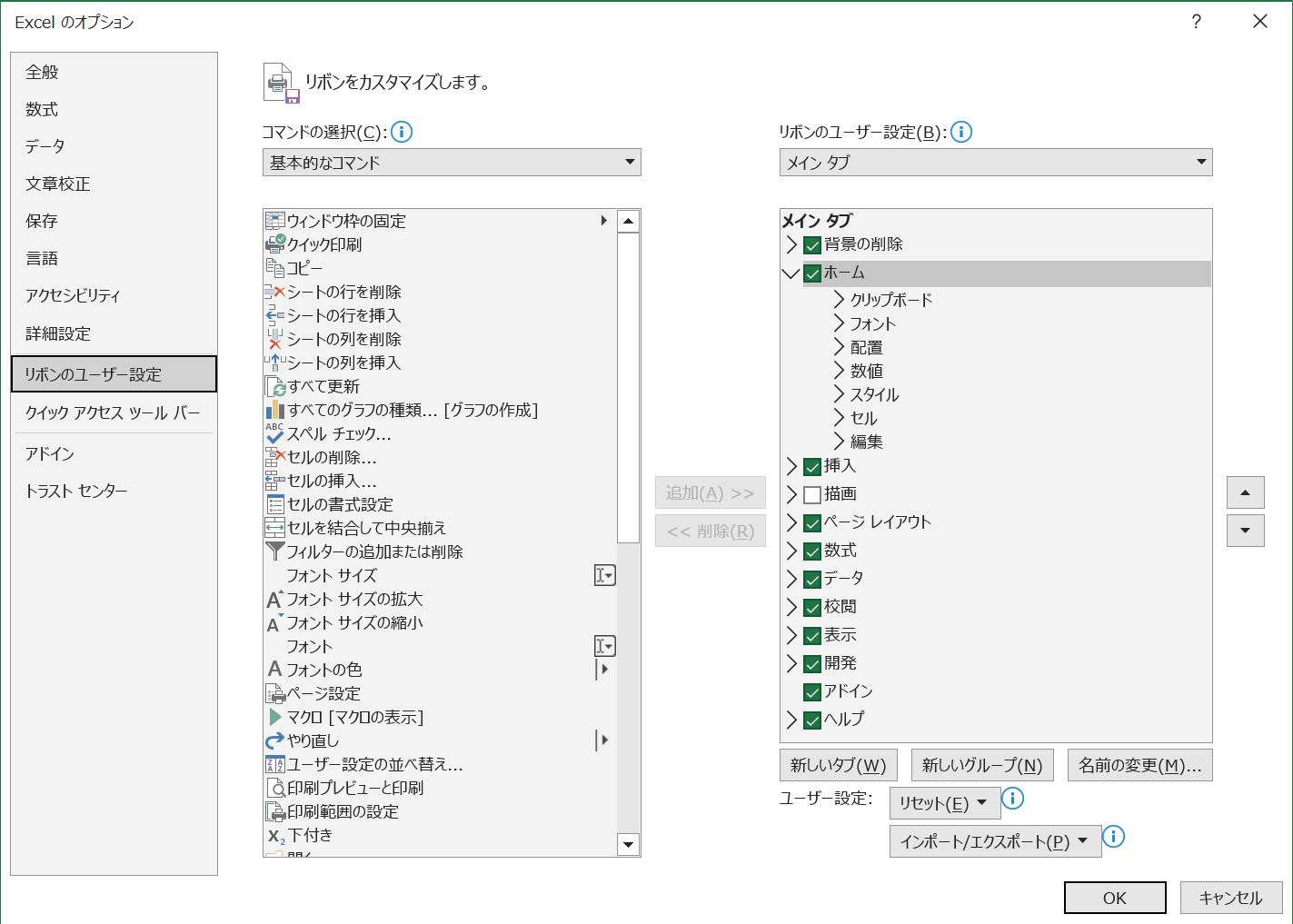Select the スペル チェック command icon
1293x924 pixels.
click(275, 433)
